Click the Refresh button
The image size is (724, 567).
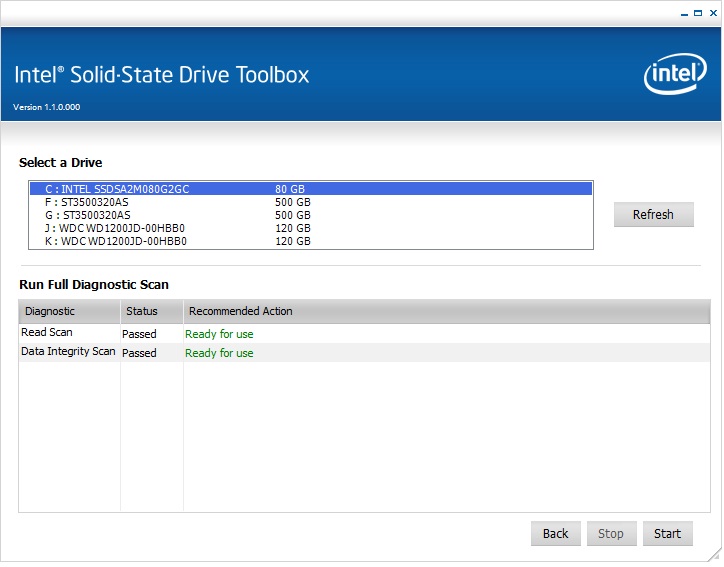coord(653,214)
